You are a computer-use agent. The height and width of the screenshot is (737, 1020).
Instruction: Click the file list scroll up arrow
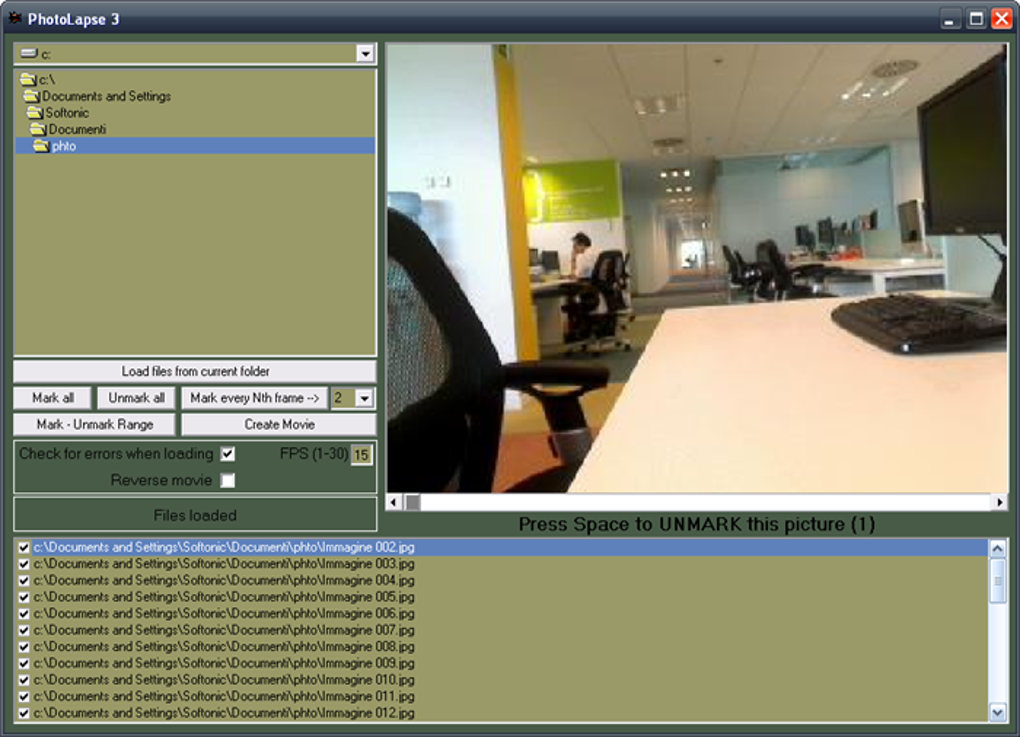pos(998,549)
